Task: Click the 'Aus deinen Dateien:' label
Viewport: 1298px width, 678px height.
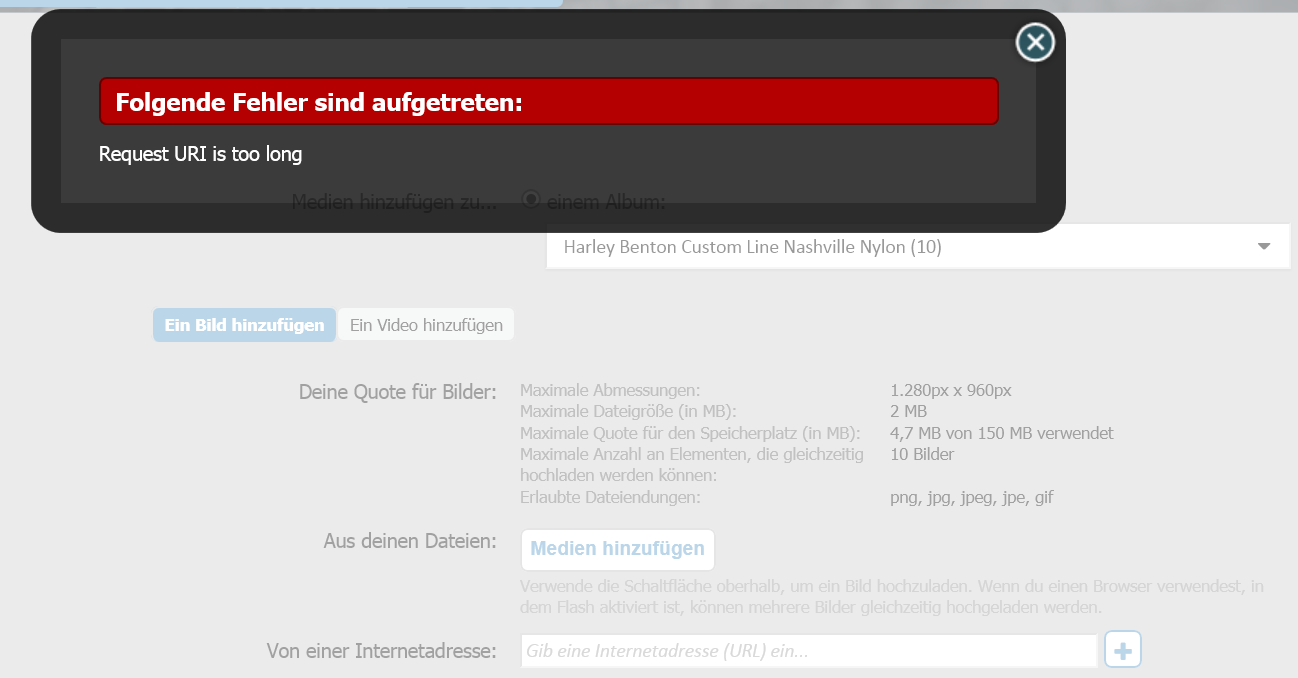Action: (x=410, y=541)
